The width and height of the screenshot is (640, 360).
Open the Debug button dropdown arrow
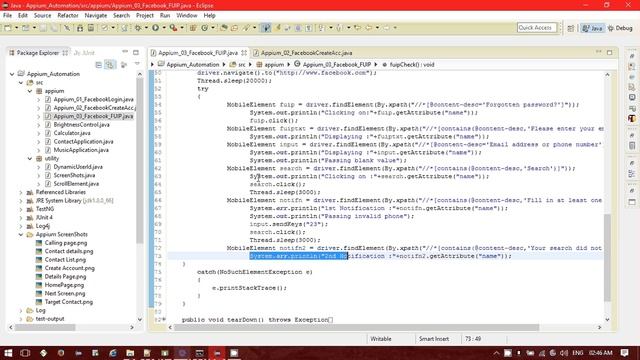pos(147,28)
